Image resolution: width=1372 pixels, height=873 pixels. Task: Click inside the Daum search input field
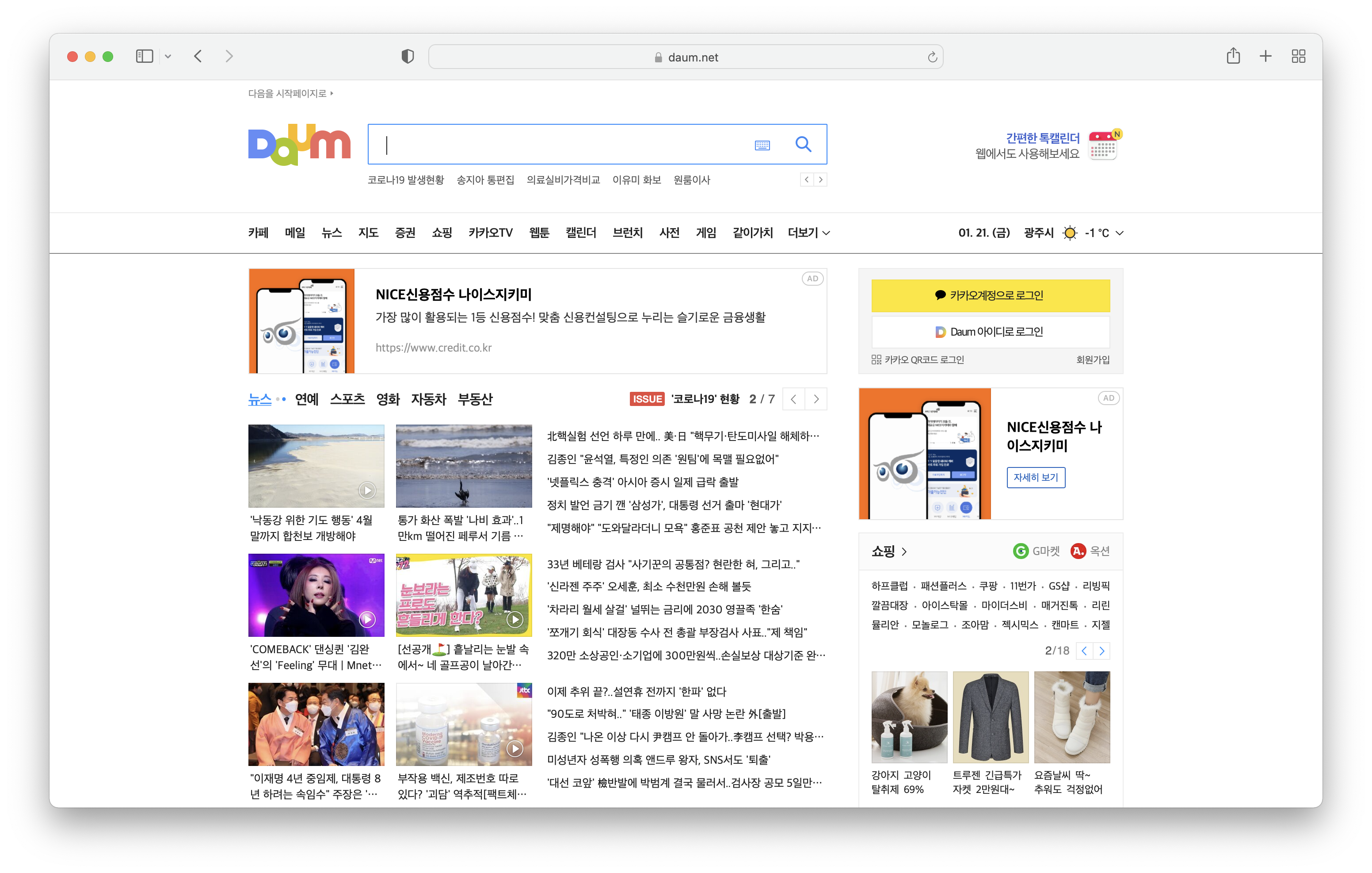point(558,145)
